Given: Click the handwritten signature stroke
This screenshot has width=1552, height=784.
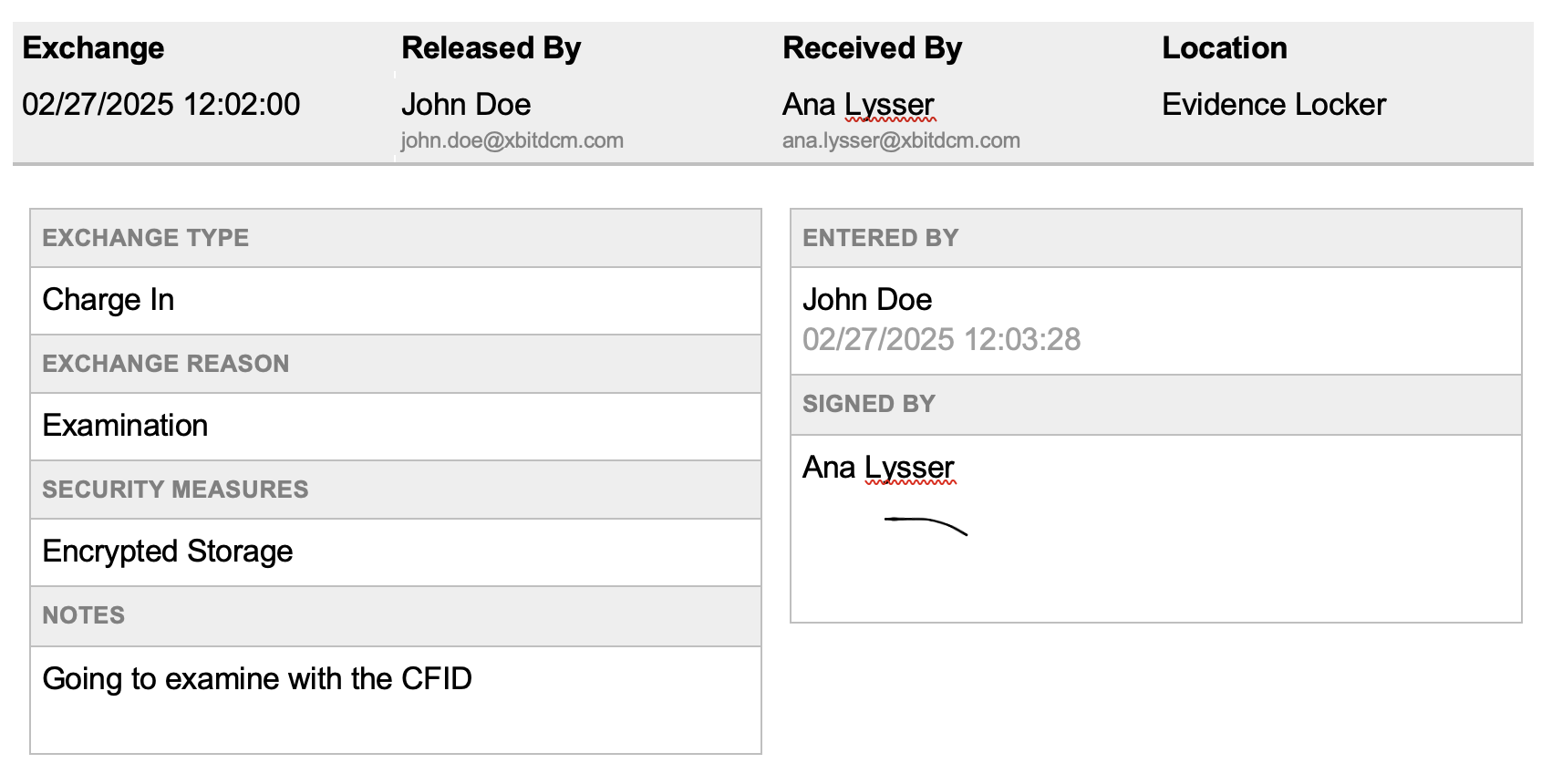Looking at the screenshot, I should click(926, 526).
